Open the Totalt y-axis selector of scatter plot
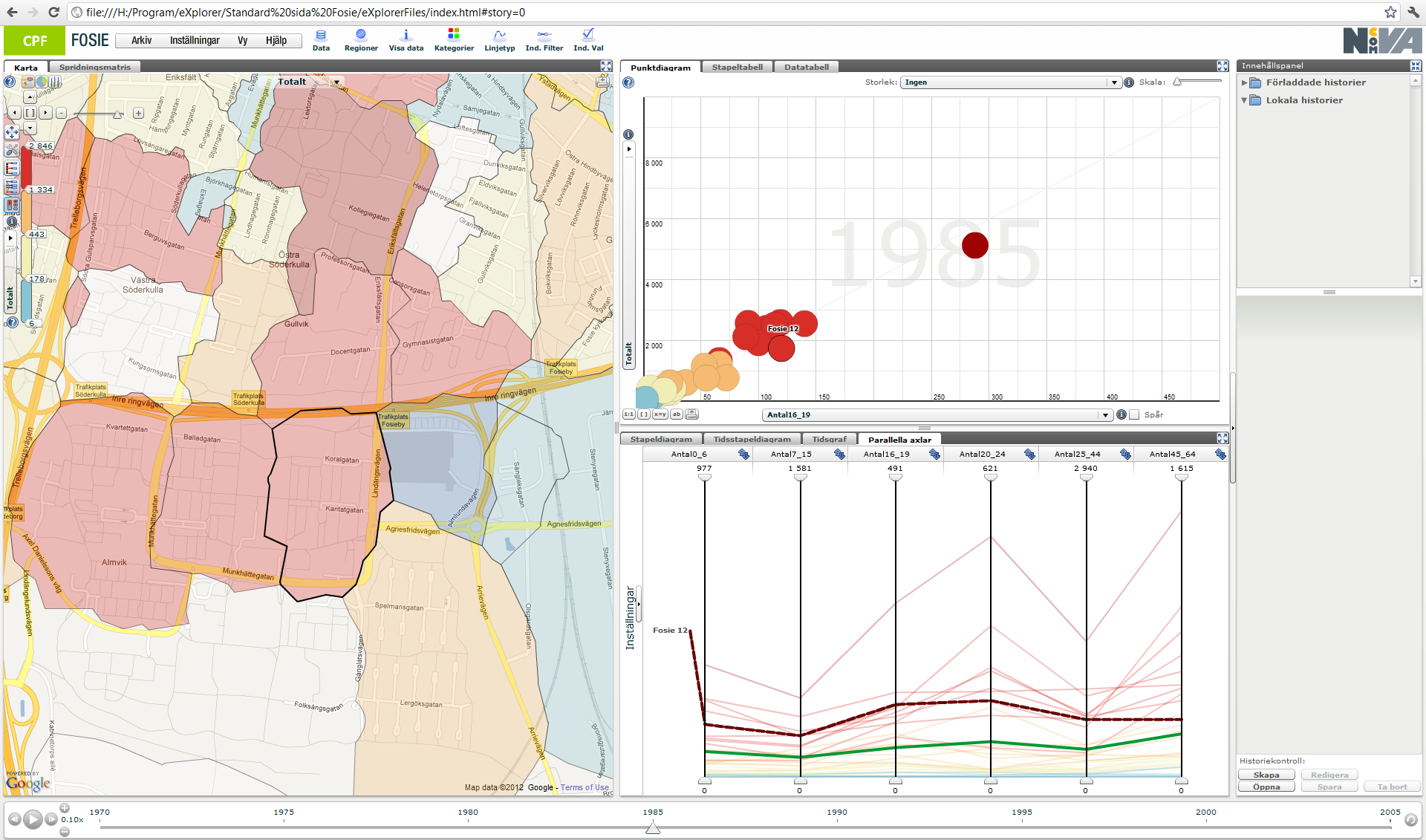1426x840 pixels. pyautogui.click(x=628, y=354)
